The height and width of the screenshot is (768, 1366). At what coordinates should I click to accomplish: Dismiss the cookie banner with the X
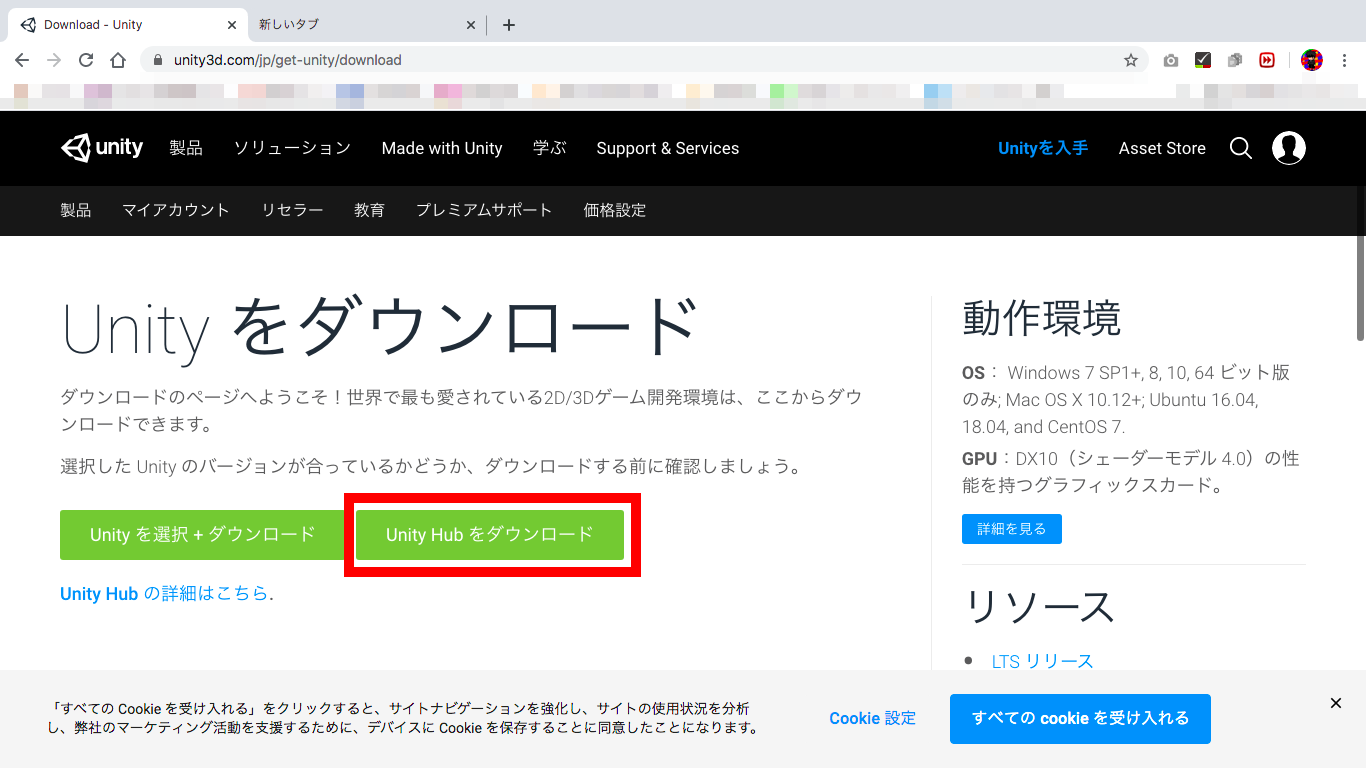1336,703
